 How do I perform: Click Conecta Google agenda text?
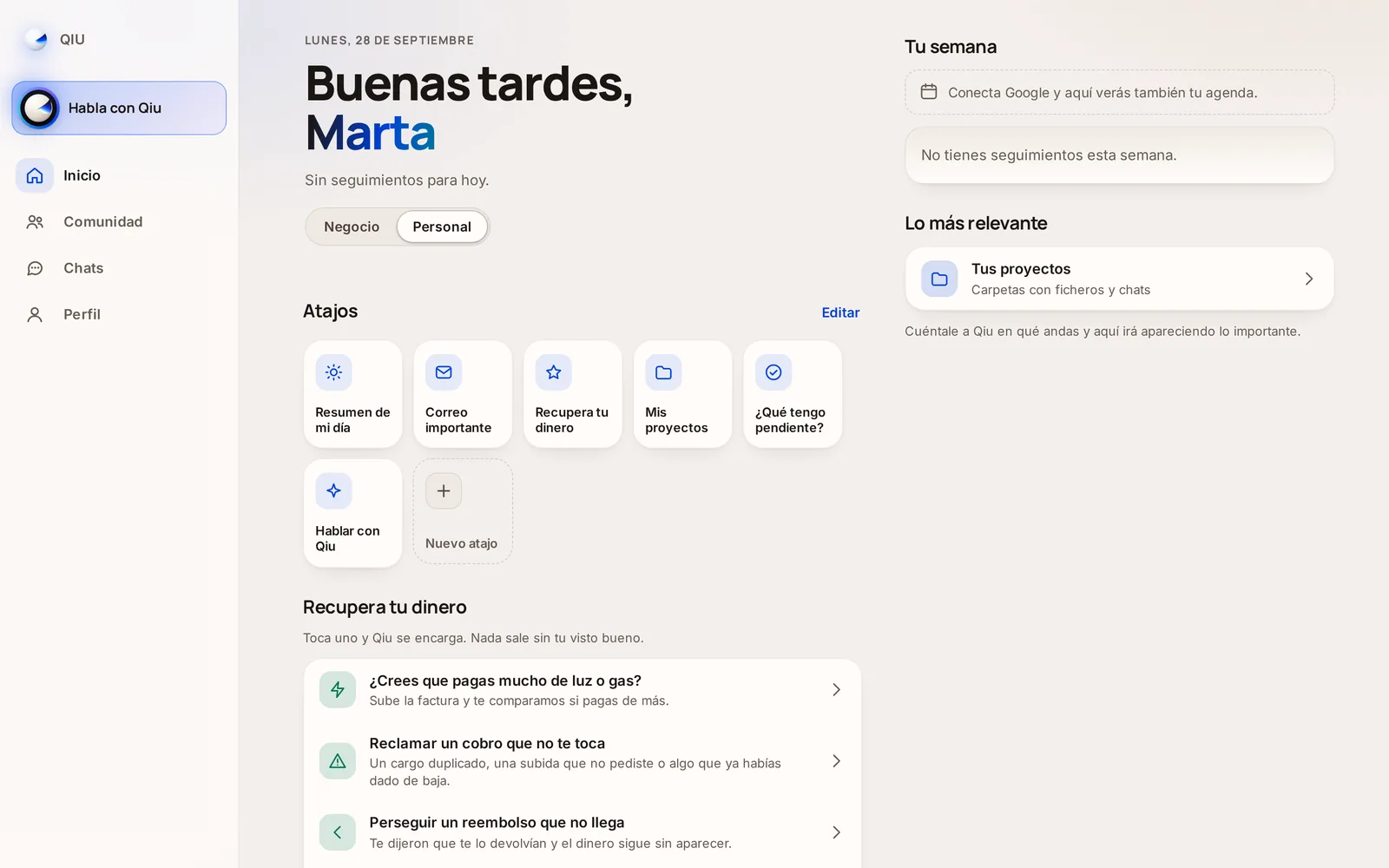point(1103,93)
